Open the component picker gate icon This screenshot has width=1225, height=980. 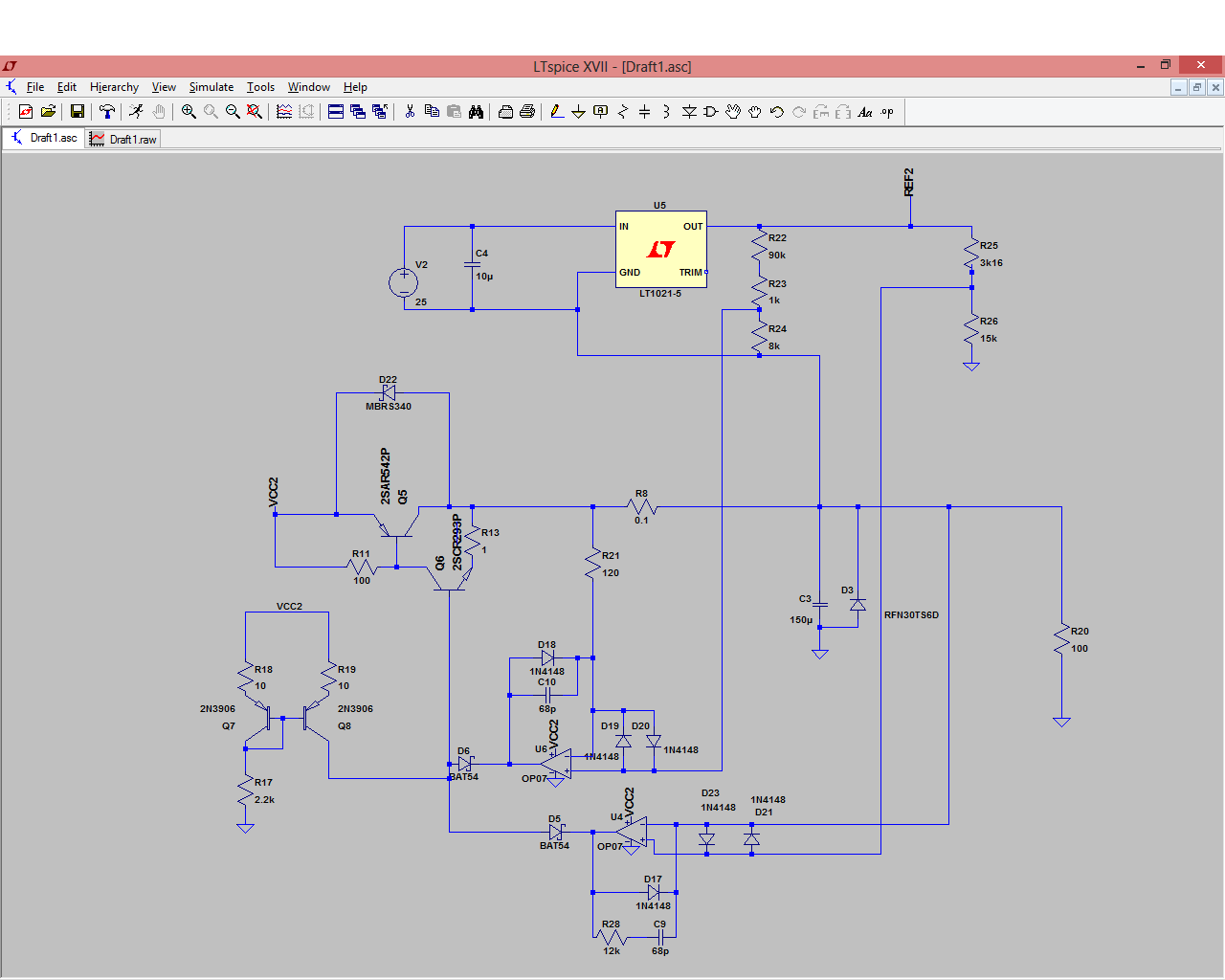(711, 112)
